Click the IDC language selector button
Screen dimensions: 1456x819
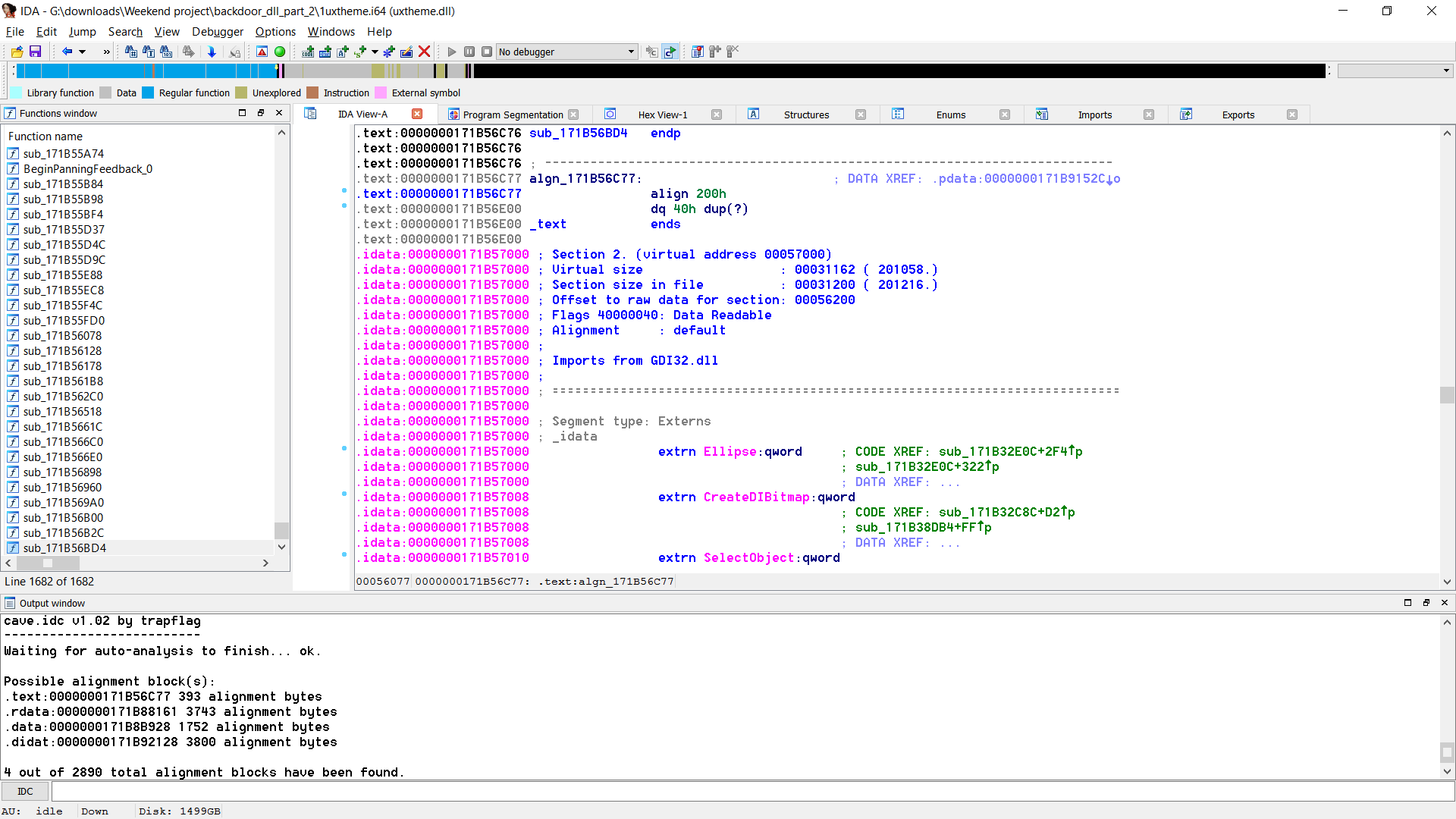[25, 791]
